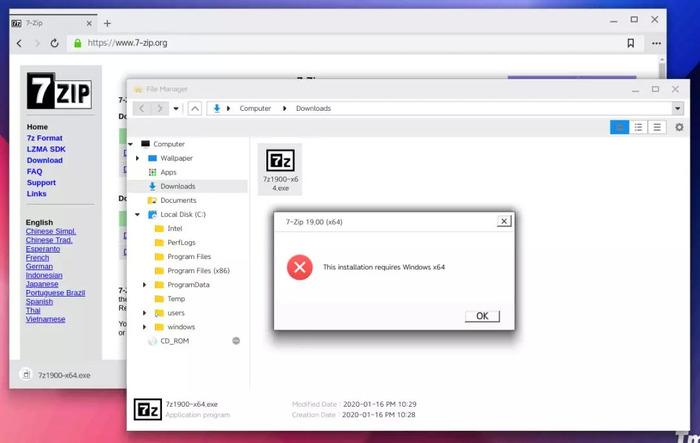The width and height of the screenshot is (700, 443).
Task: Select the 7z1900-x64.exe file icon
Action: pos(280,169)
